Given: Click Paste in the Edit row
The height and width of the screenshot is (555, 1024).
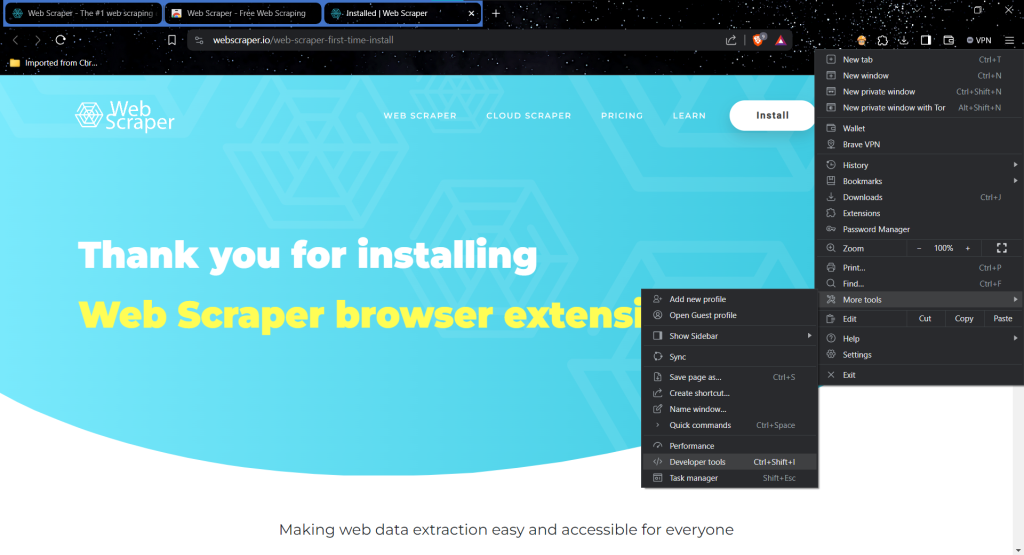Looking at the screenshot, I should click(x=1002, y=319).
